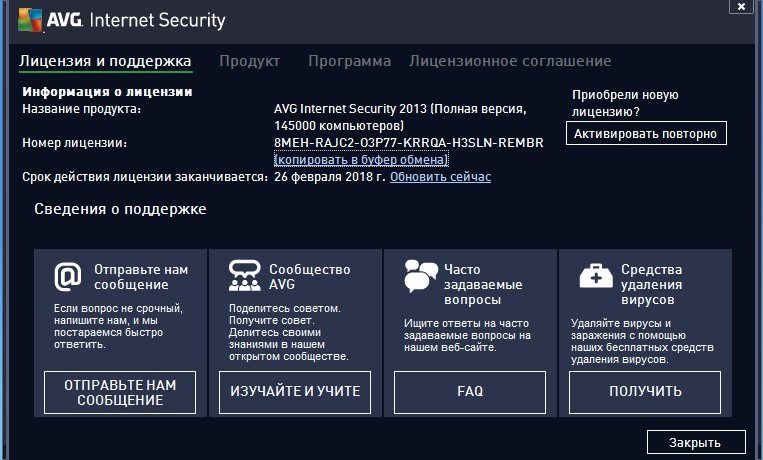Open the Программа tab
The width and height of the screenshot is (763, 460).
coord(349,61)
